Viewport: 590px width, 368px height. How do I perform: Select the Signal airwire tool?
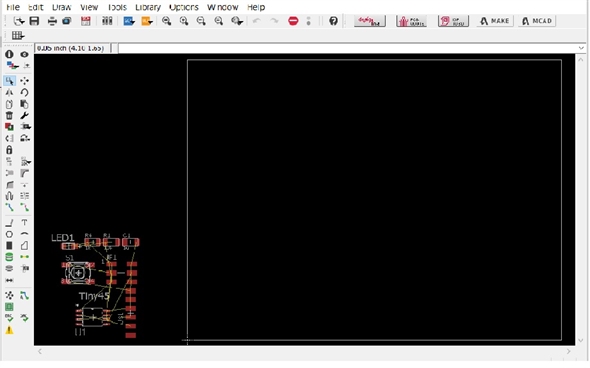click(24, 257)
